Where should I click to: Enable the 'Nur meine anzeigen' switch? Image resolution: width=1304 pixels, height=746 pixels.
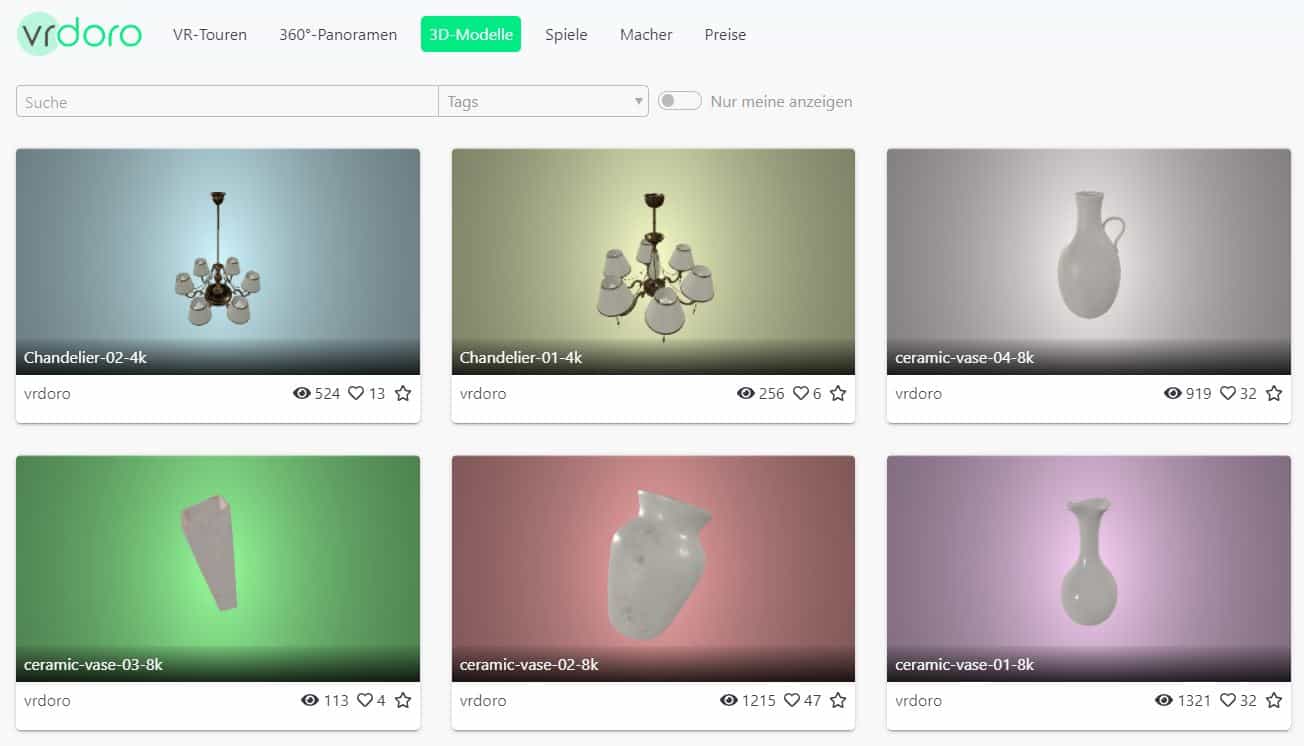pyautogui.click(x=679, y=101)
